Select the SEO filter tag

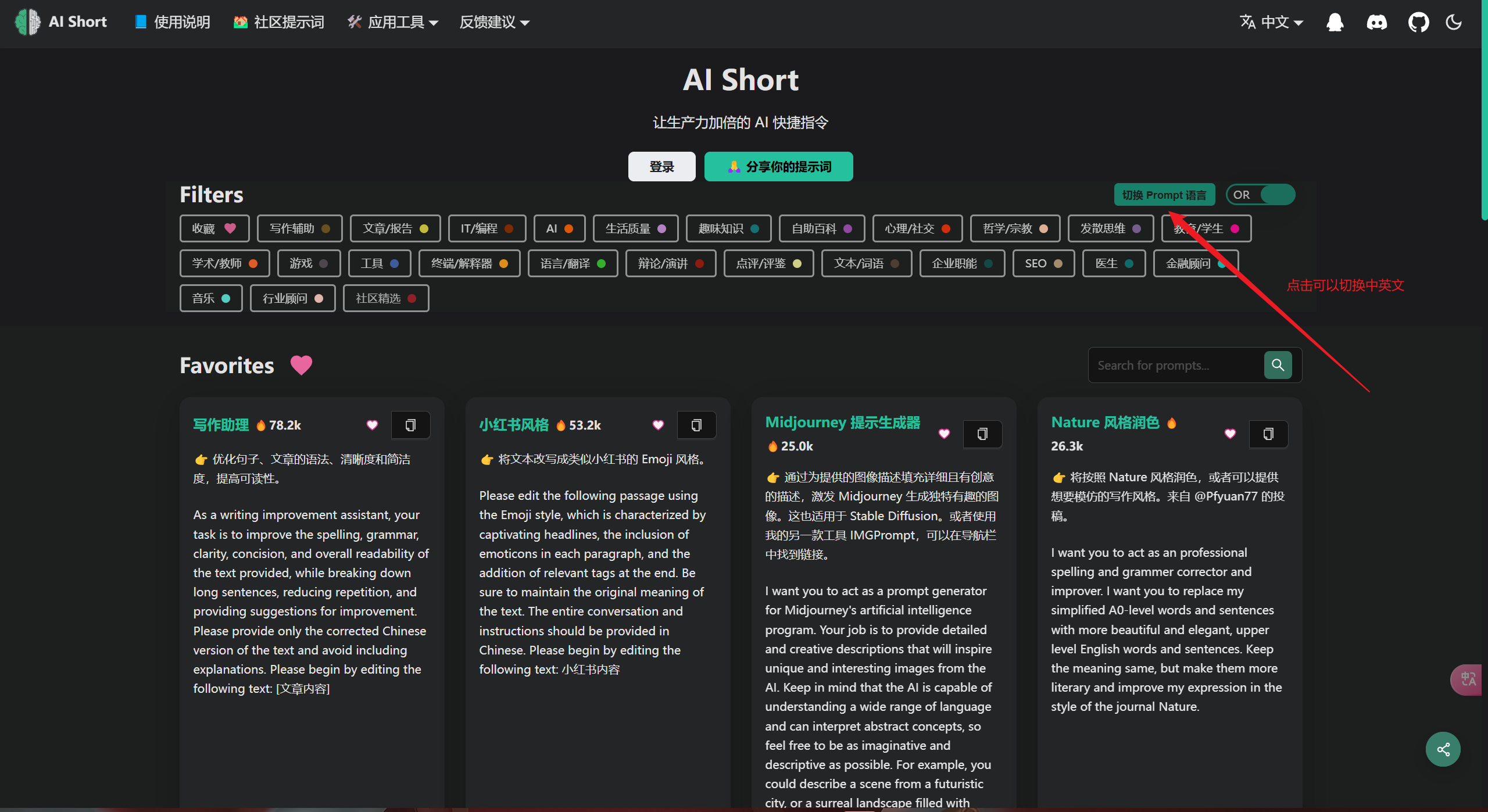pyautogui.click(x=1043, y=263)
